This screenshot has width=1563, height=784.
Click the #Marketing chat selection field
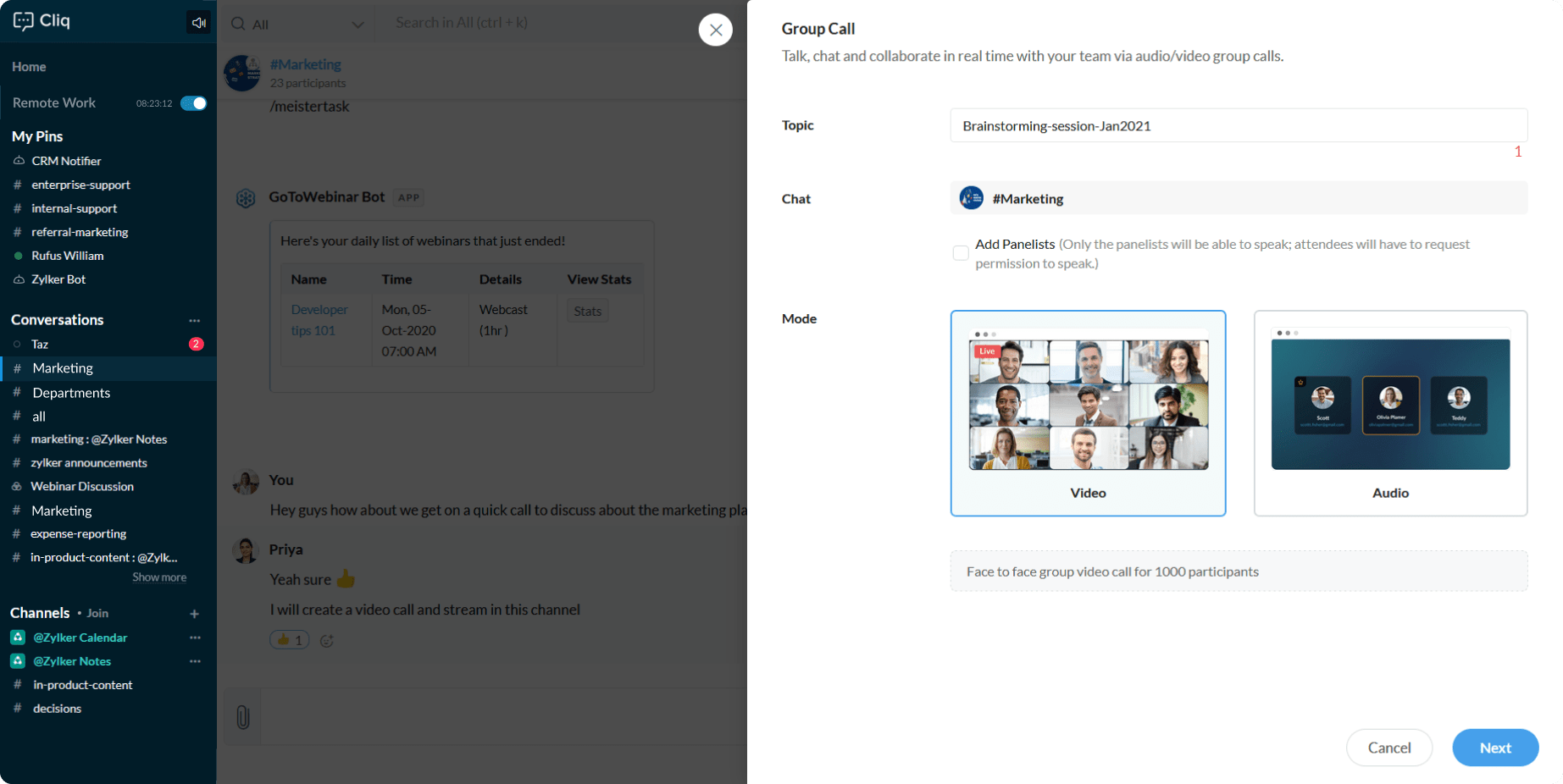coord(1239,198)
